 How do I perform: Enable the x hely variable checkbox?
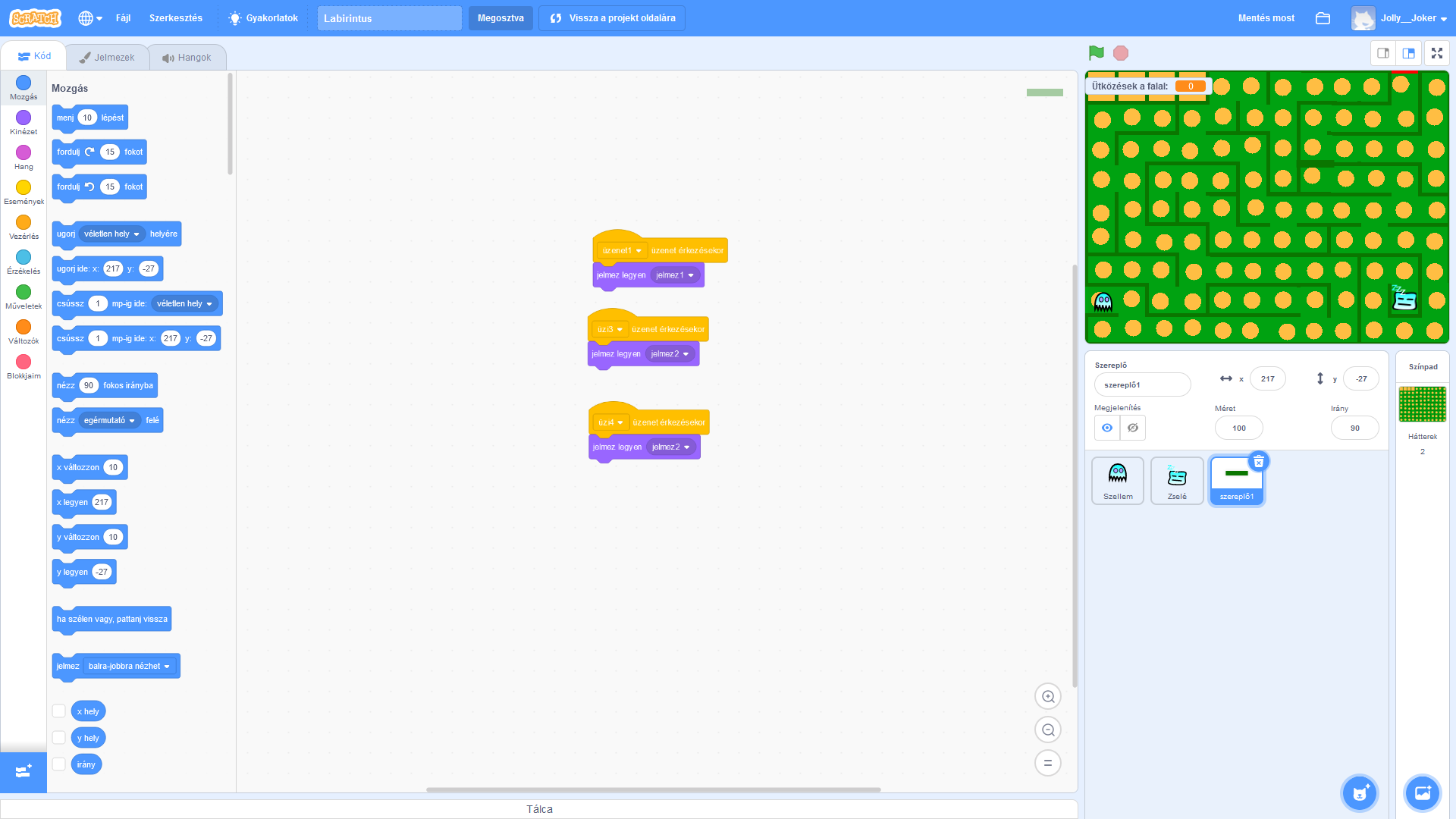[59, 711]
